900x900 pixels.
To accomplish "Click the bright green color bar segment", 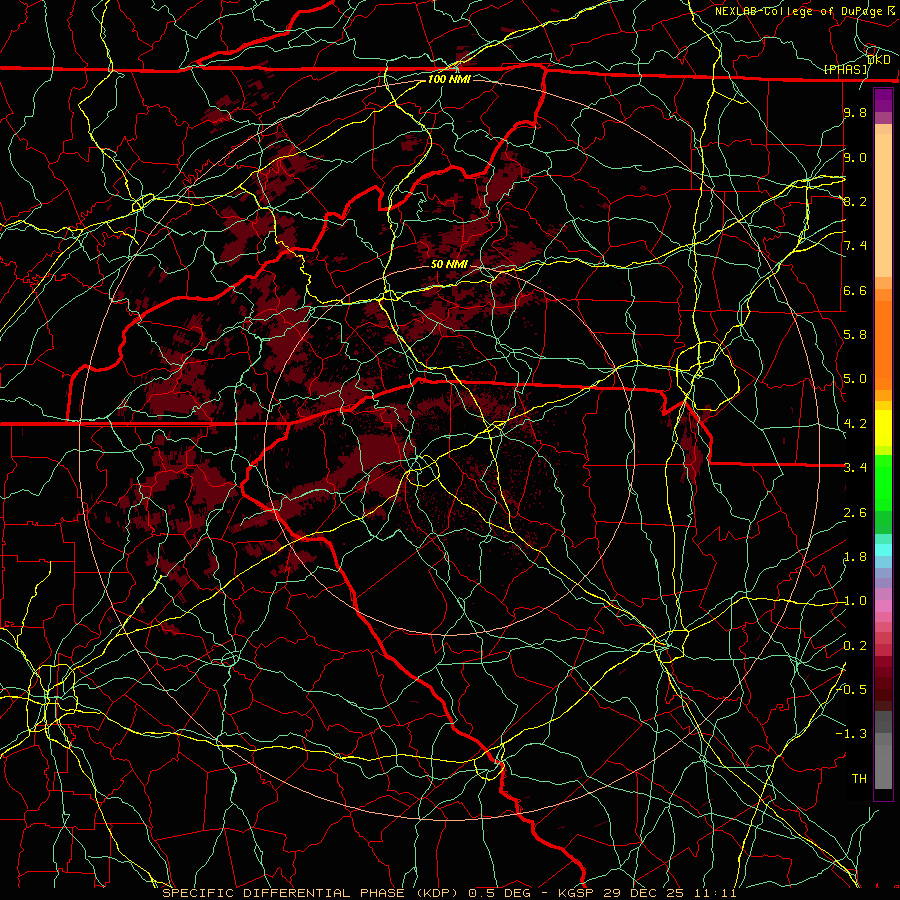I will pos(883,482).
